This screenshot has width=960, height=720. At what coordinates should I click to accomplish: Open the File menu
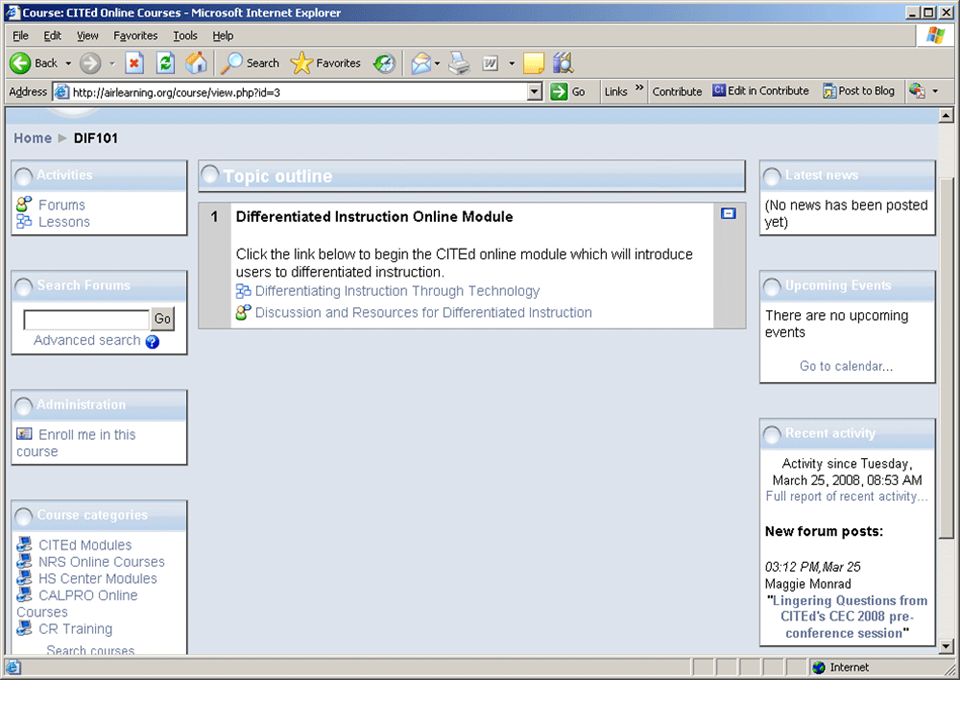coord(20,36)
